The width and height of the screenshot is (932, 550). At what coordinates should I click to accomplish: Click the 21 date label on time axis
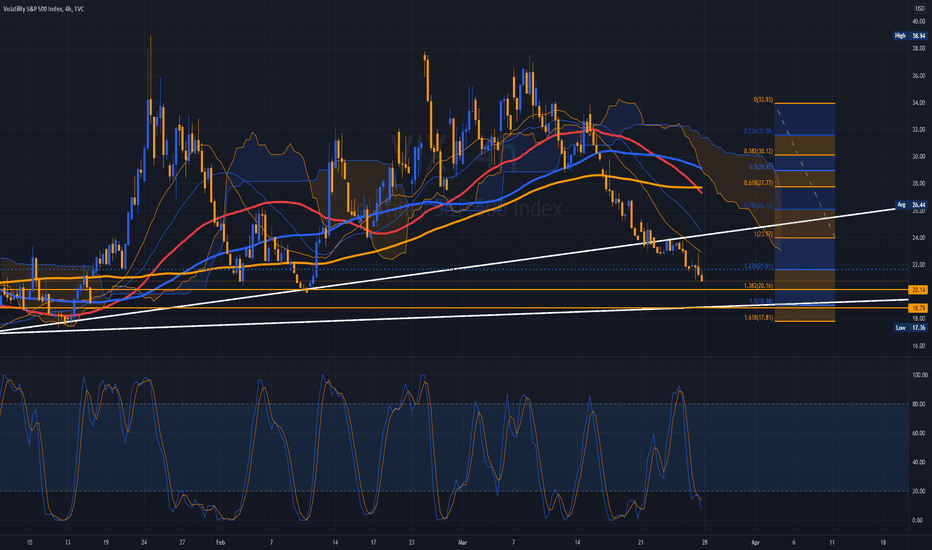tap(641, 542)
